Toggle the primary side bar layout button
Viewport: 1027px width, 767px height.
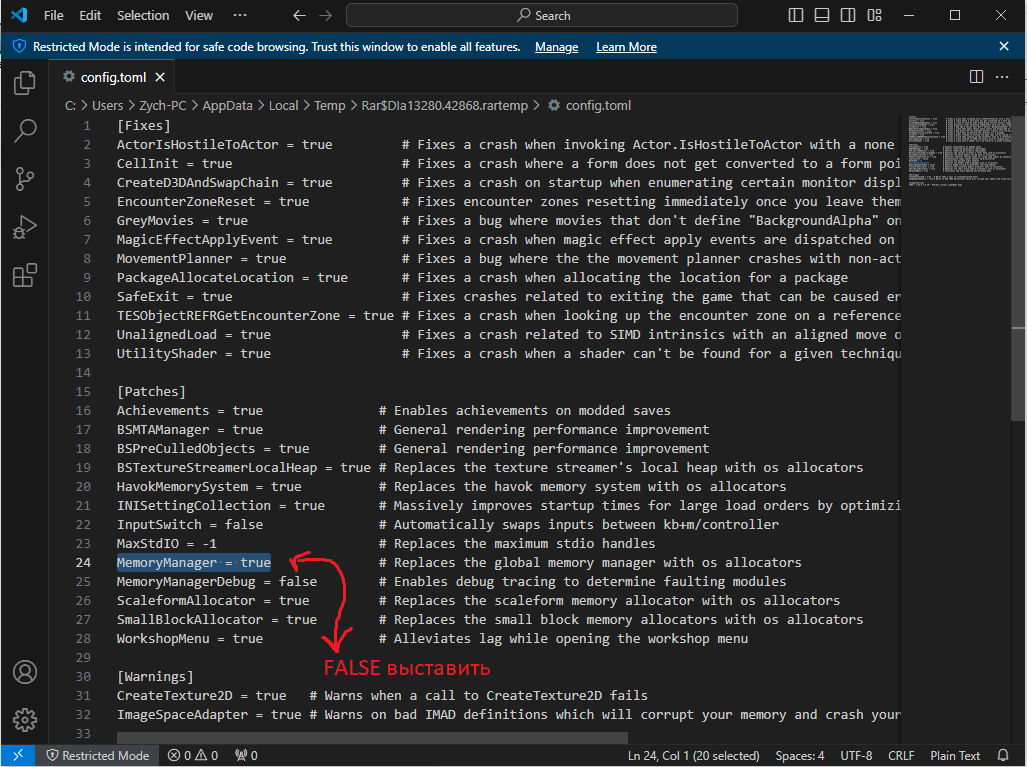796,15
